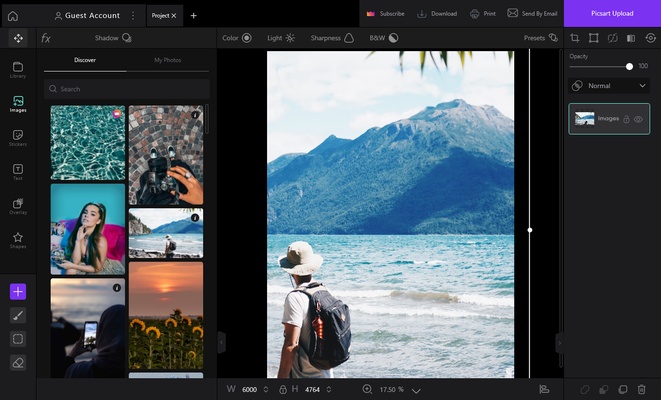
Task: Open the Shapes panel
Action: tap(18, 240)
